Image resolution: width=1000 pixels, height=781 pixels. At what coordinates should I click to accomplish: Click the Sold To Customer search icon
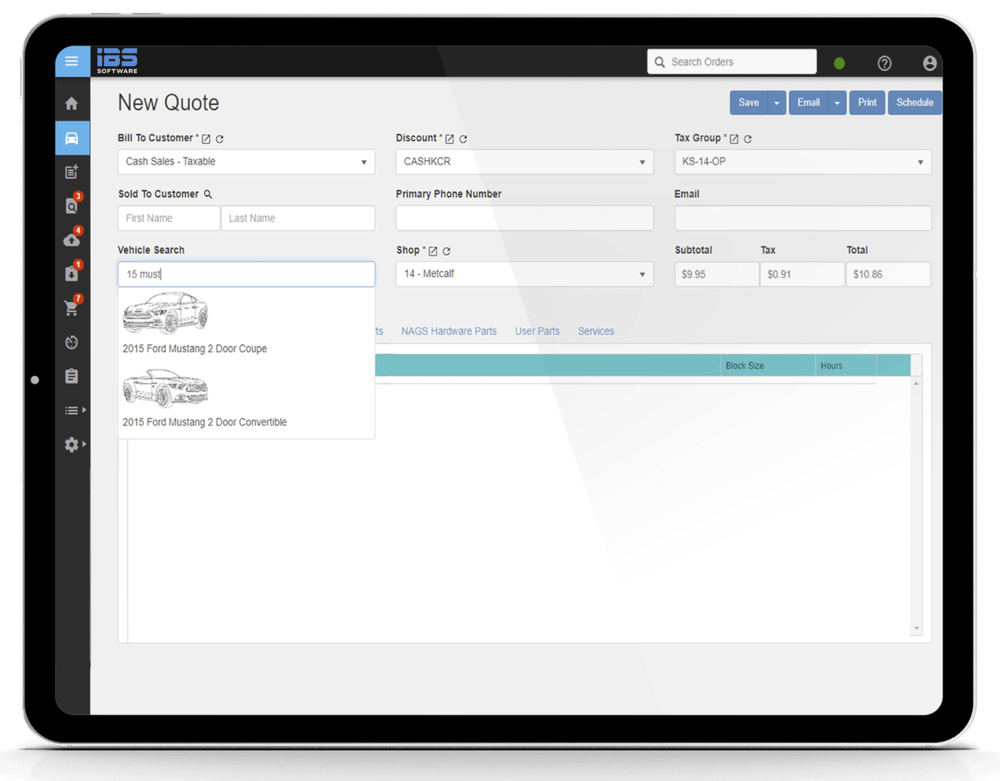click(208, 194)
